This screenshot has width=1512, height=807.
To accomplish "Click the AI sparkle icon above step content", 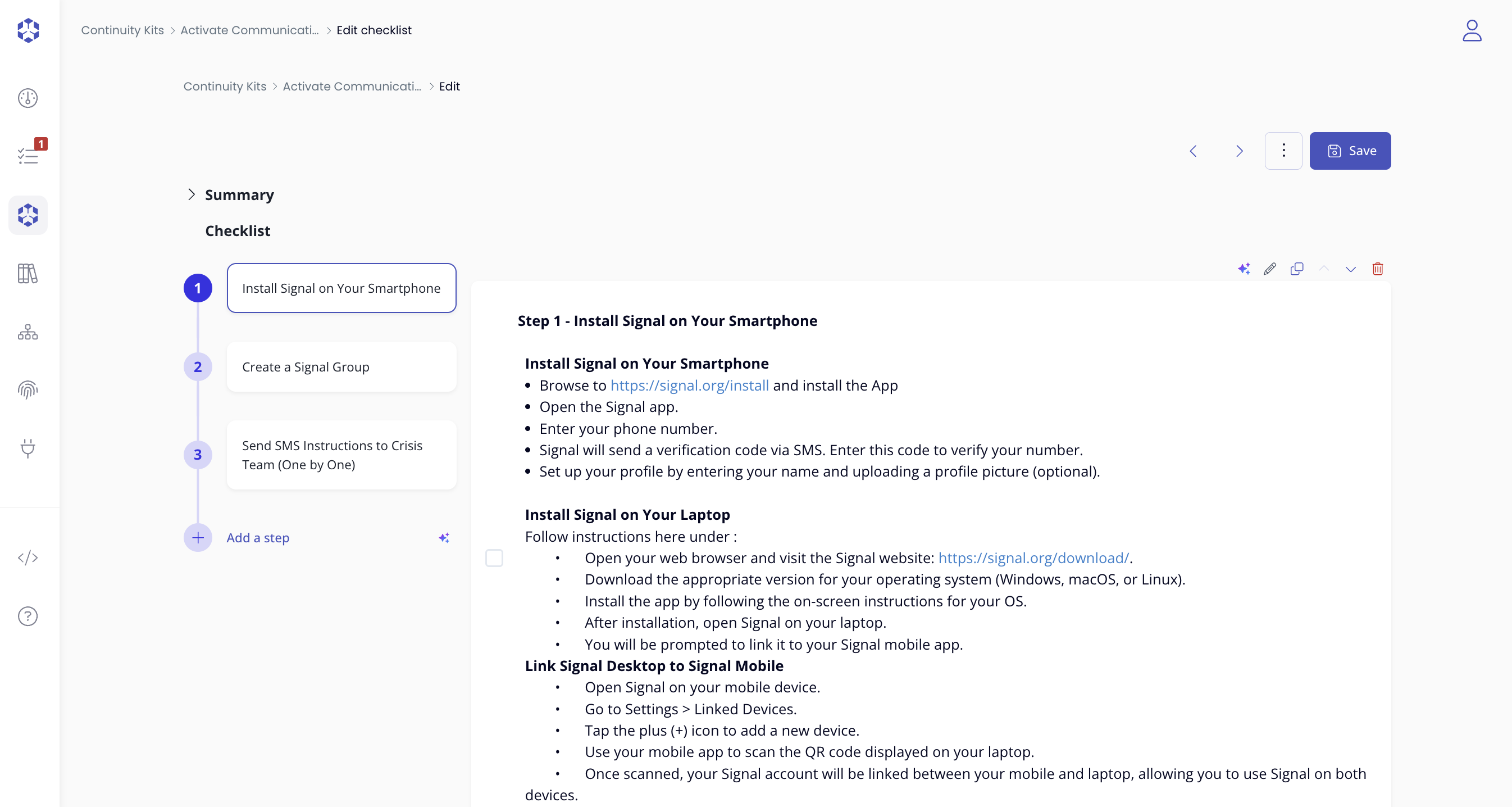I will coord(1243,269).
